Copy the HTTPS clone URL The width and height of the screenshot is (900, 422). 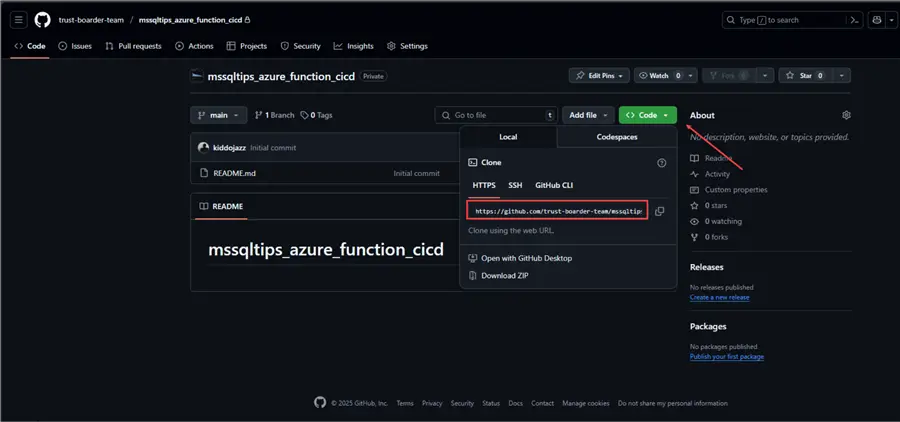660,211
